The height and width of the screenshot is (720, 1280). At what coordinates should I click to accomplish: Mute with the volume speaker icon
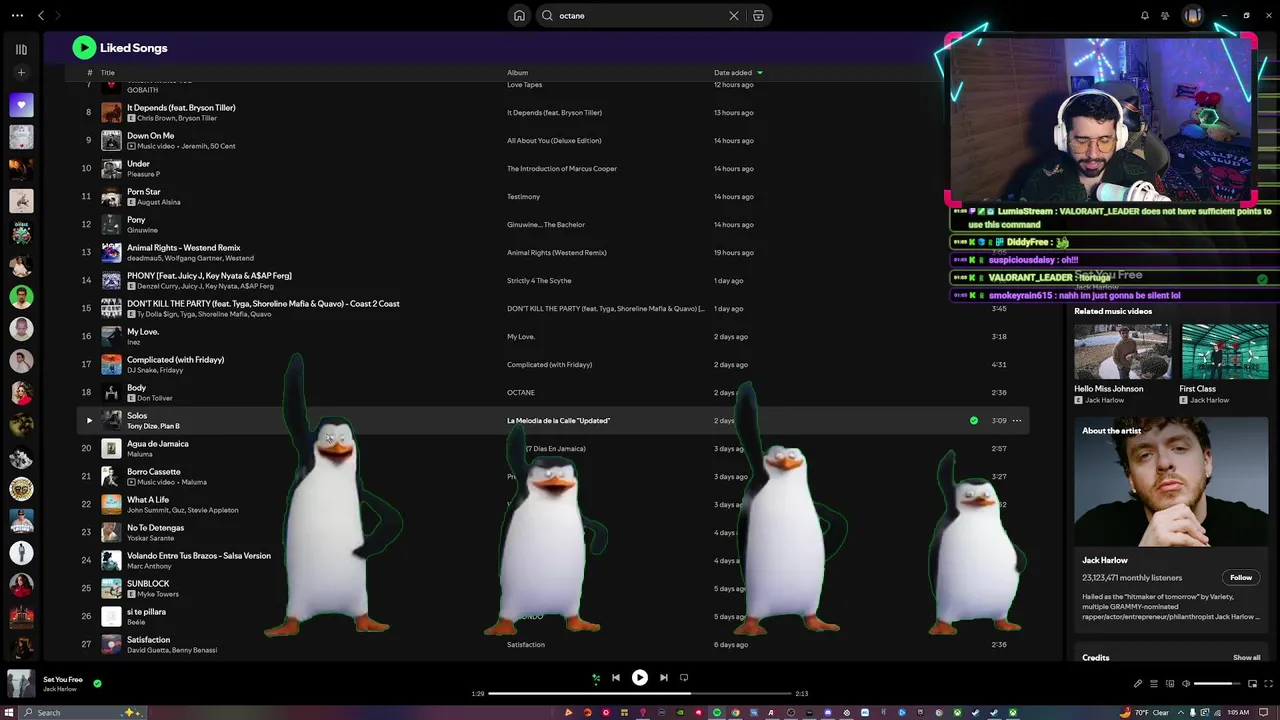[1186, 684]
